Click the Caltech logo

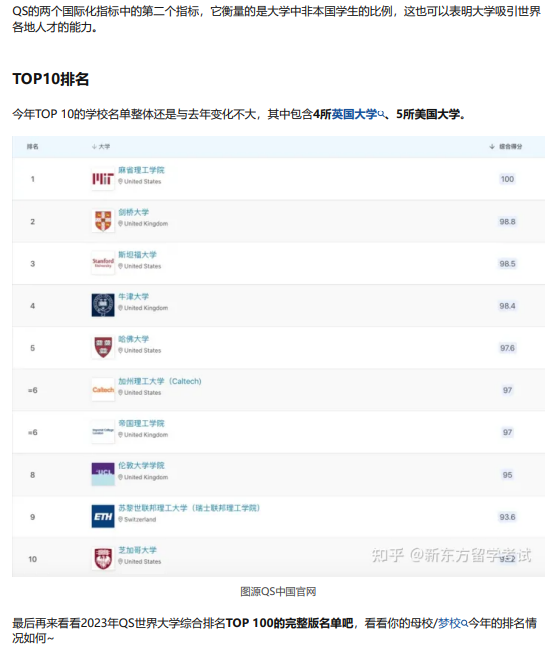[103, 390]
